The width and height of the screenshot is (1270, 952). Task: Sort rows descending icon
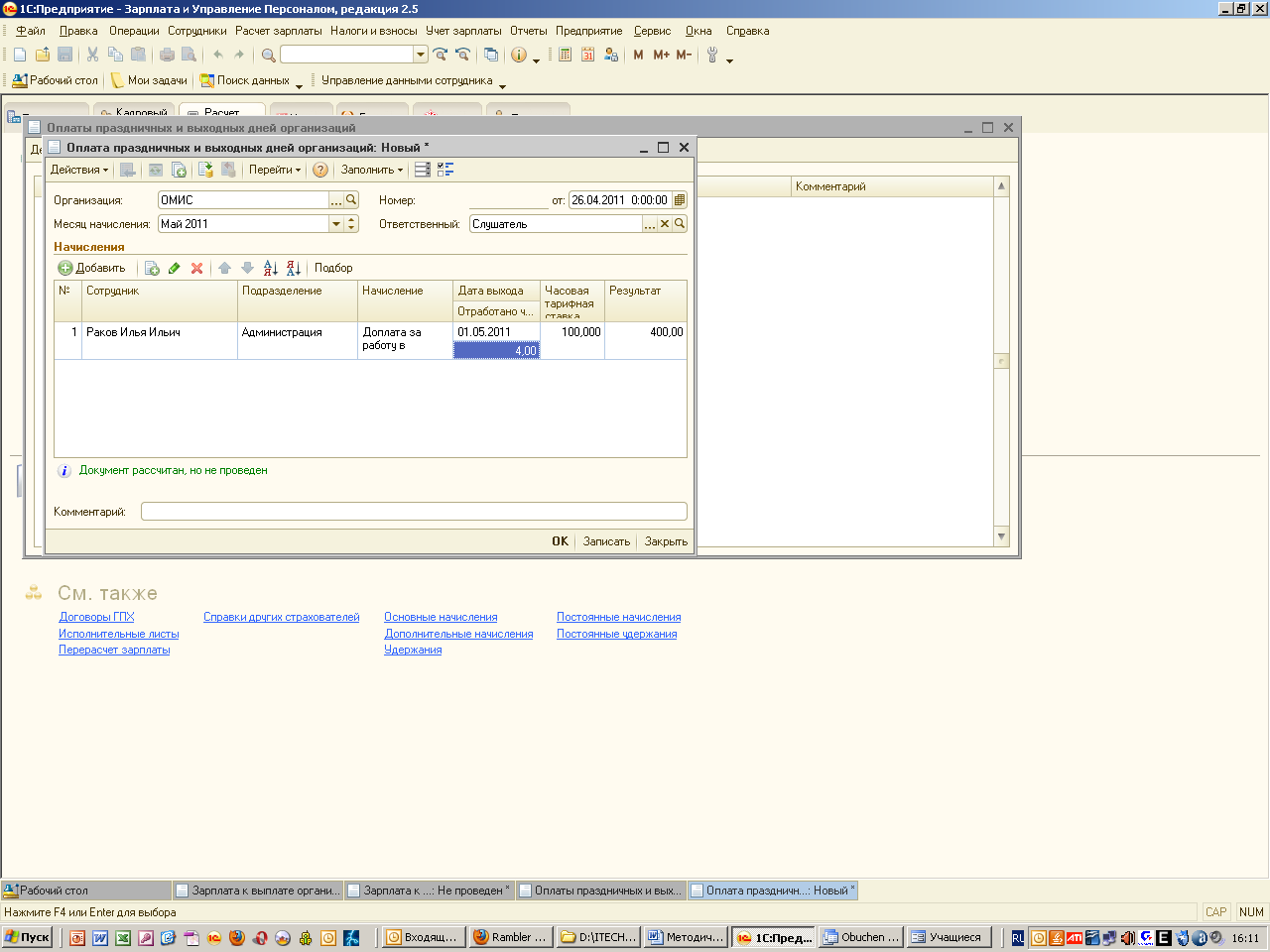pyautogui.click(x=294, y=268)
